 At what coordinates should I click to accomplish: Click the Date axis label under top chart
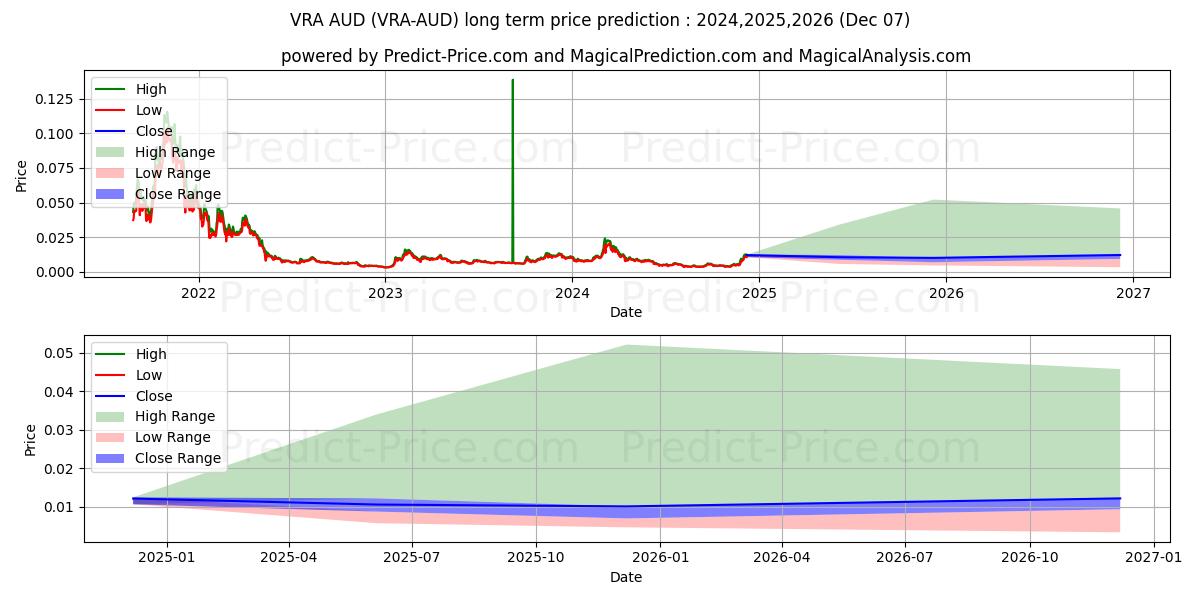coord(625,312)
